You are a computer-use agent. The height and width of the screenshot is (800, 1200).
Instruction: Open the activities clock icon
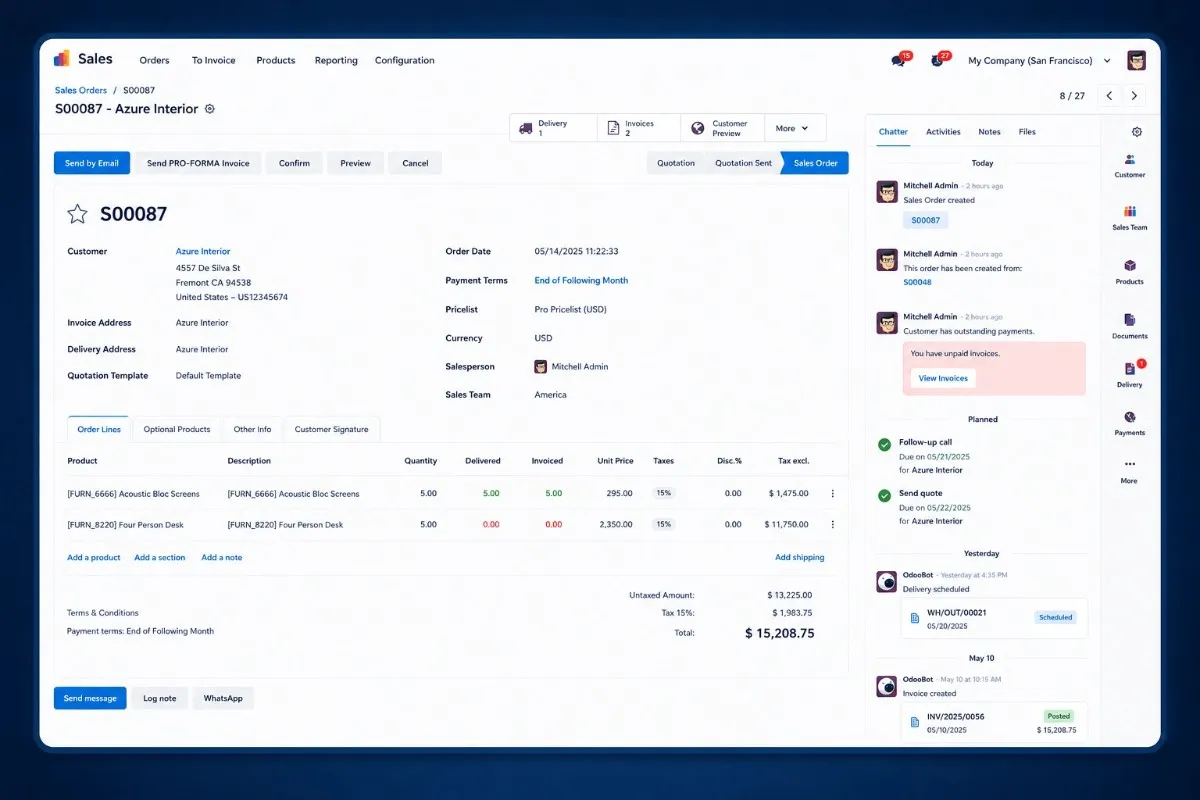click(x=937, y=61)
